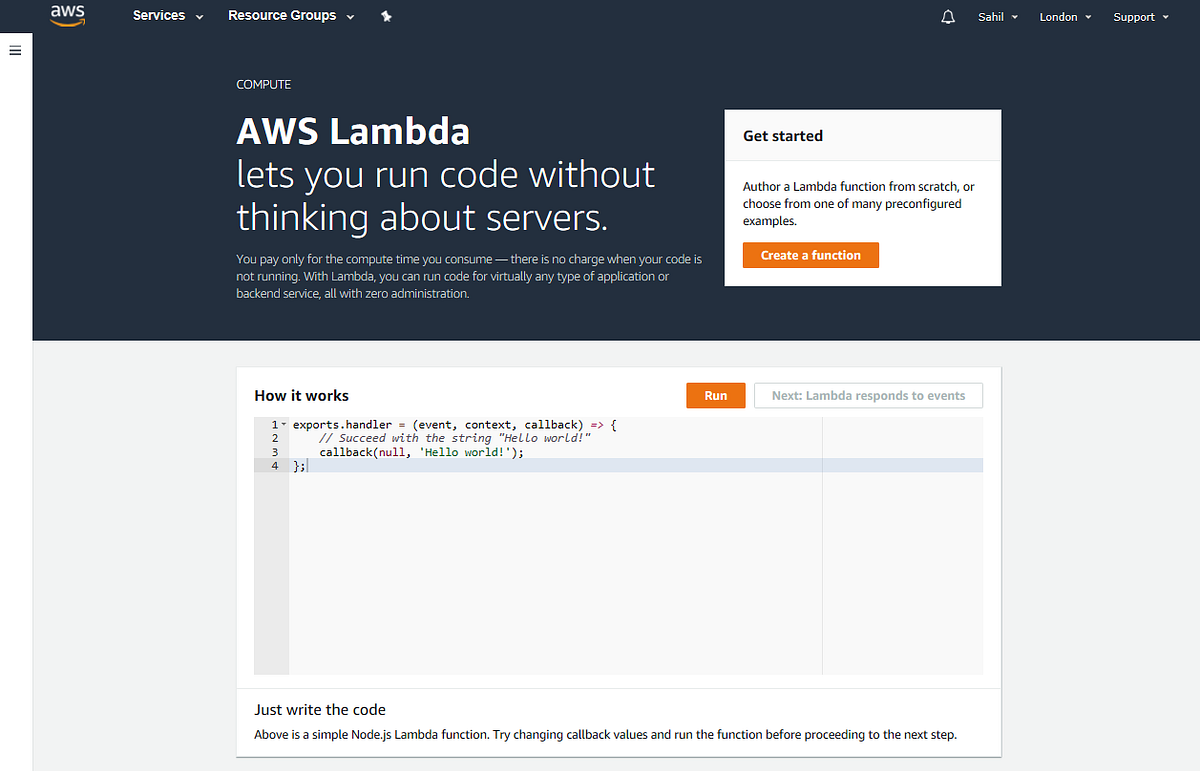This screenshot has height=771, width=1200.
Task: Click line number 2 in the gutter
Action: coord(274,438)
